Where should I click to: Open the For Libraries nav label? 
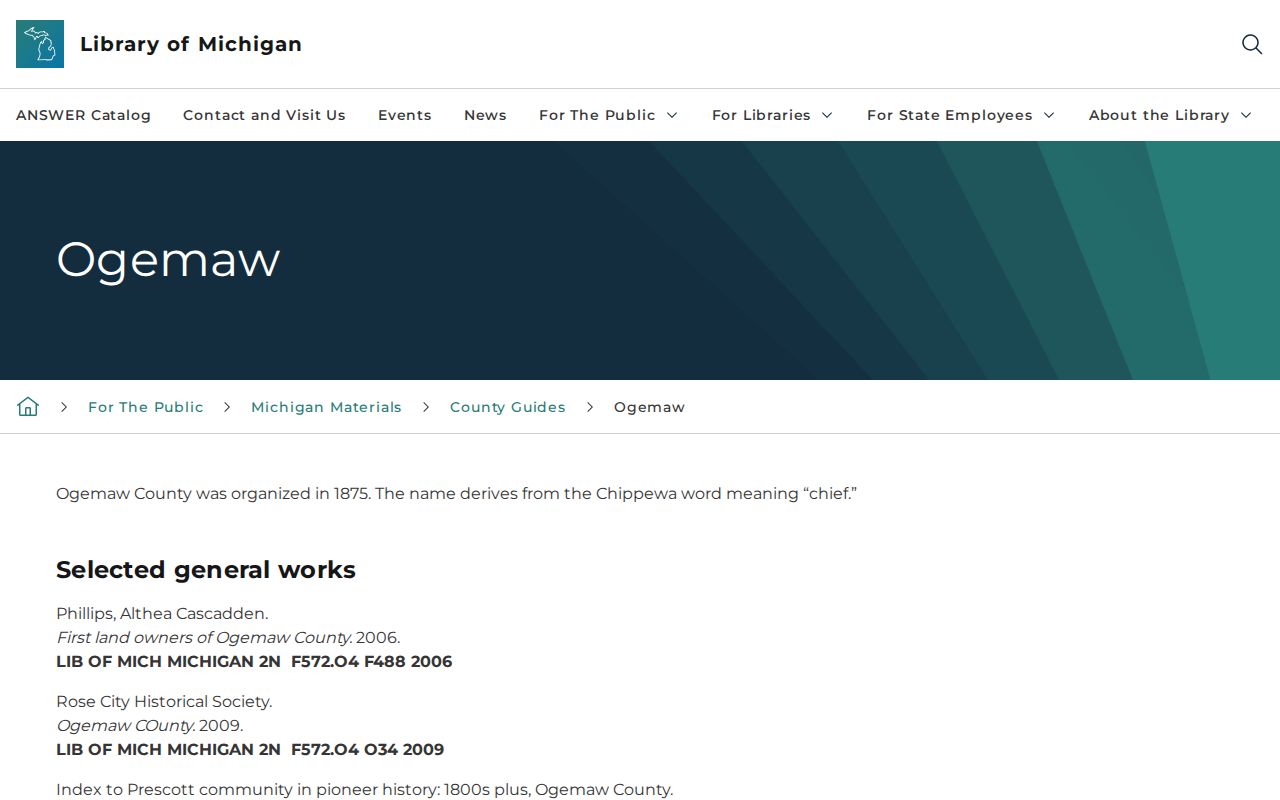pyautogui.click(x=761, y=115)
